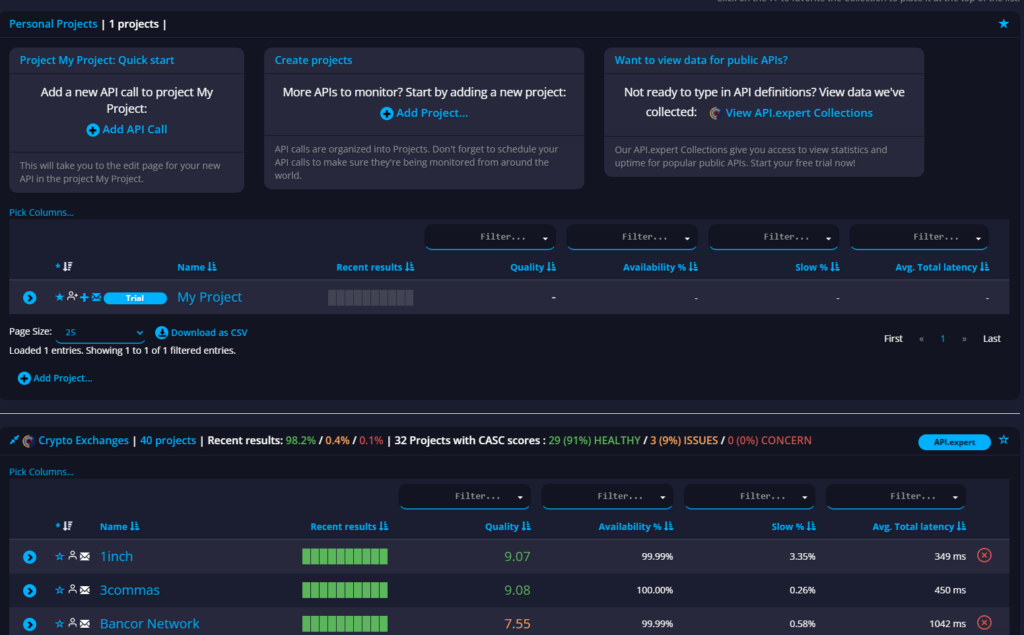Click the red X icon in Bancor Network row
Screen dimensions: 1024x635
point(984,623)
